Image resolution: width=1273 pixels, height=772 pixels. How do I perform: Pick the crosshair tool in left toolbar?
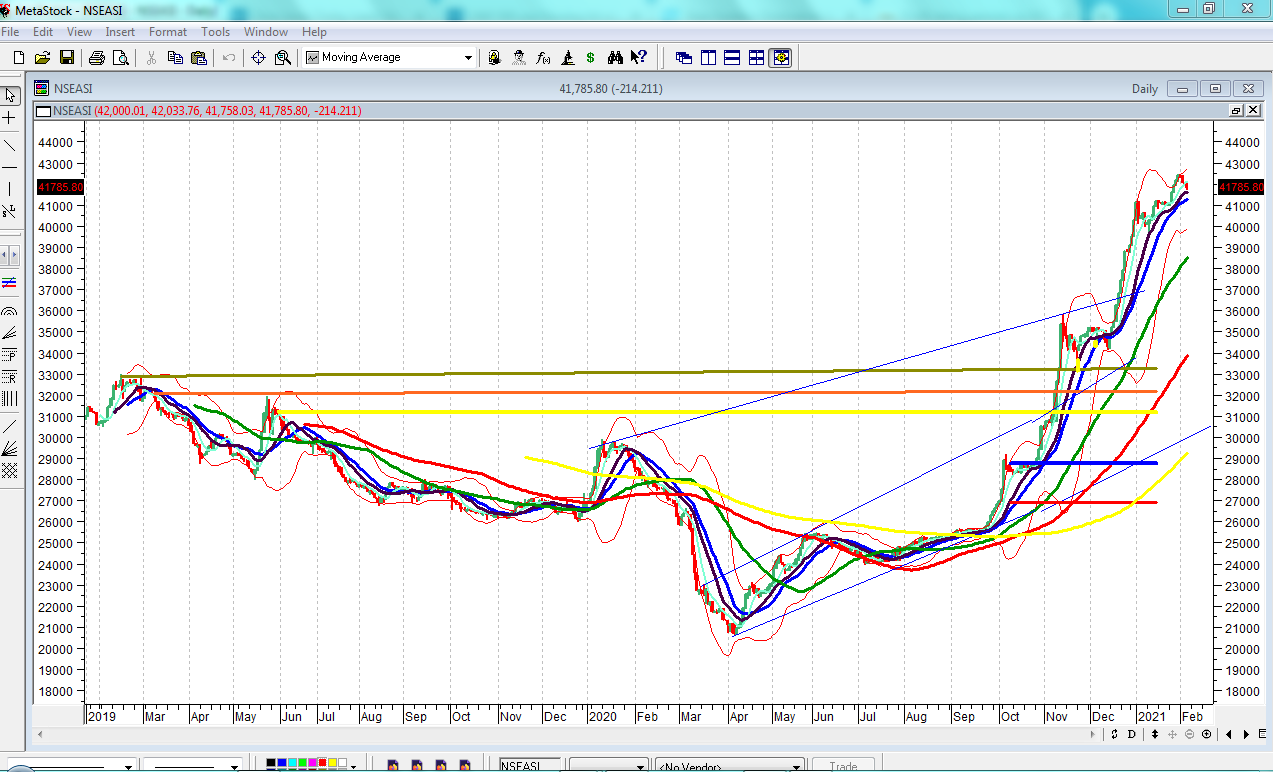click(x=10, y=118)
